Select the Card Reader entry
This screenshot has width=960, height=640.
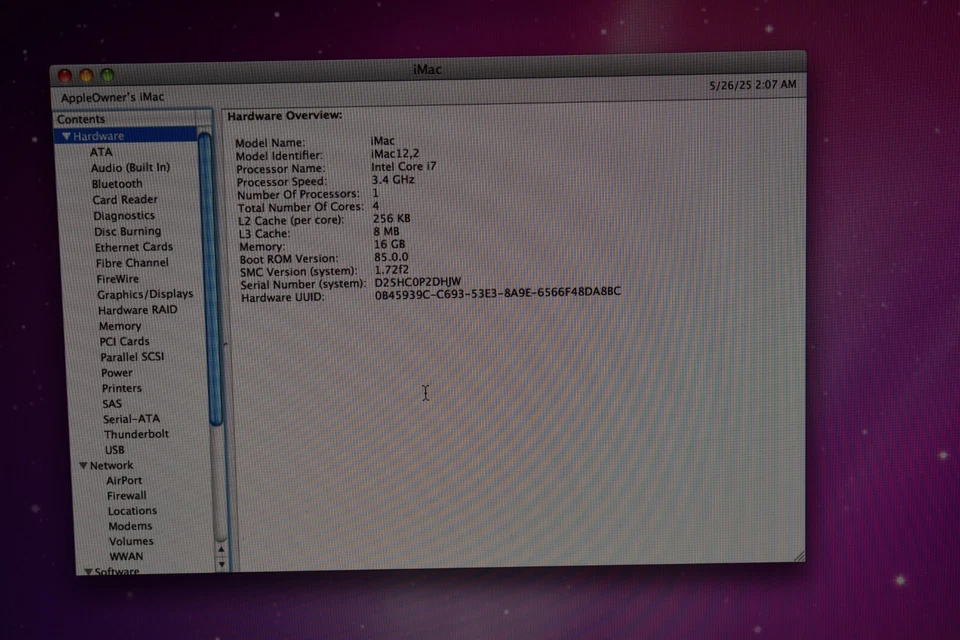(124, 199)
